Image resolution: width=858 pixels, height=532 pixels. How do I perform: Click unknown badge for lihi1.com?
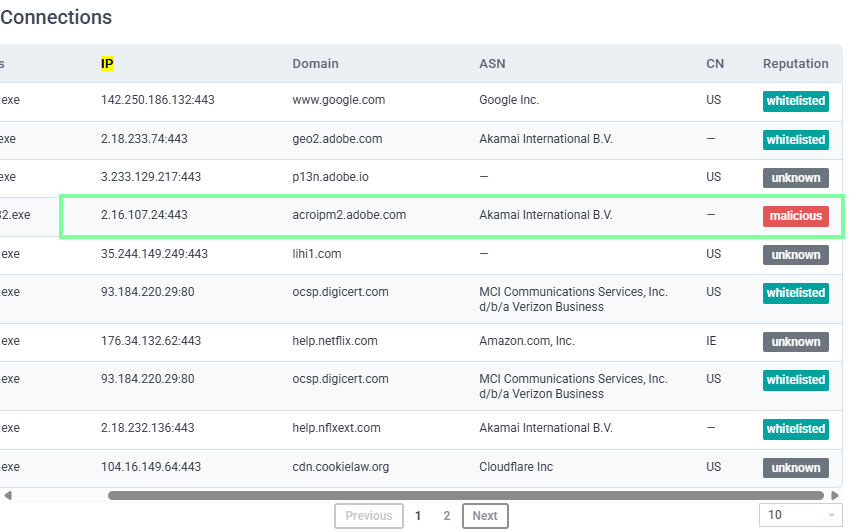point(796,255)
